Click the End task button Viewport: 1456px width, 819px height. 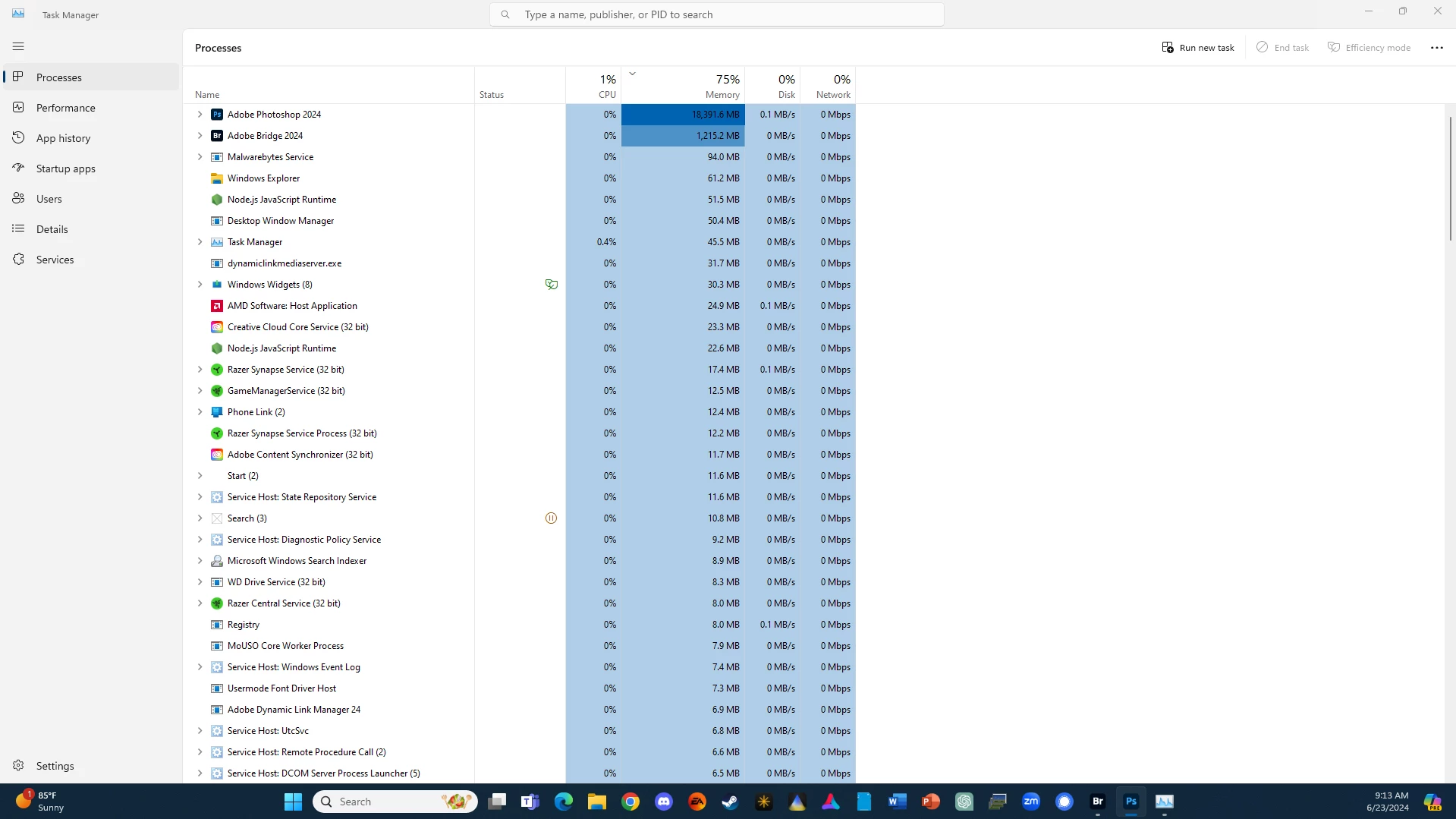pyautogui.click(x=1282, y=47)
